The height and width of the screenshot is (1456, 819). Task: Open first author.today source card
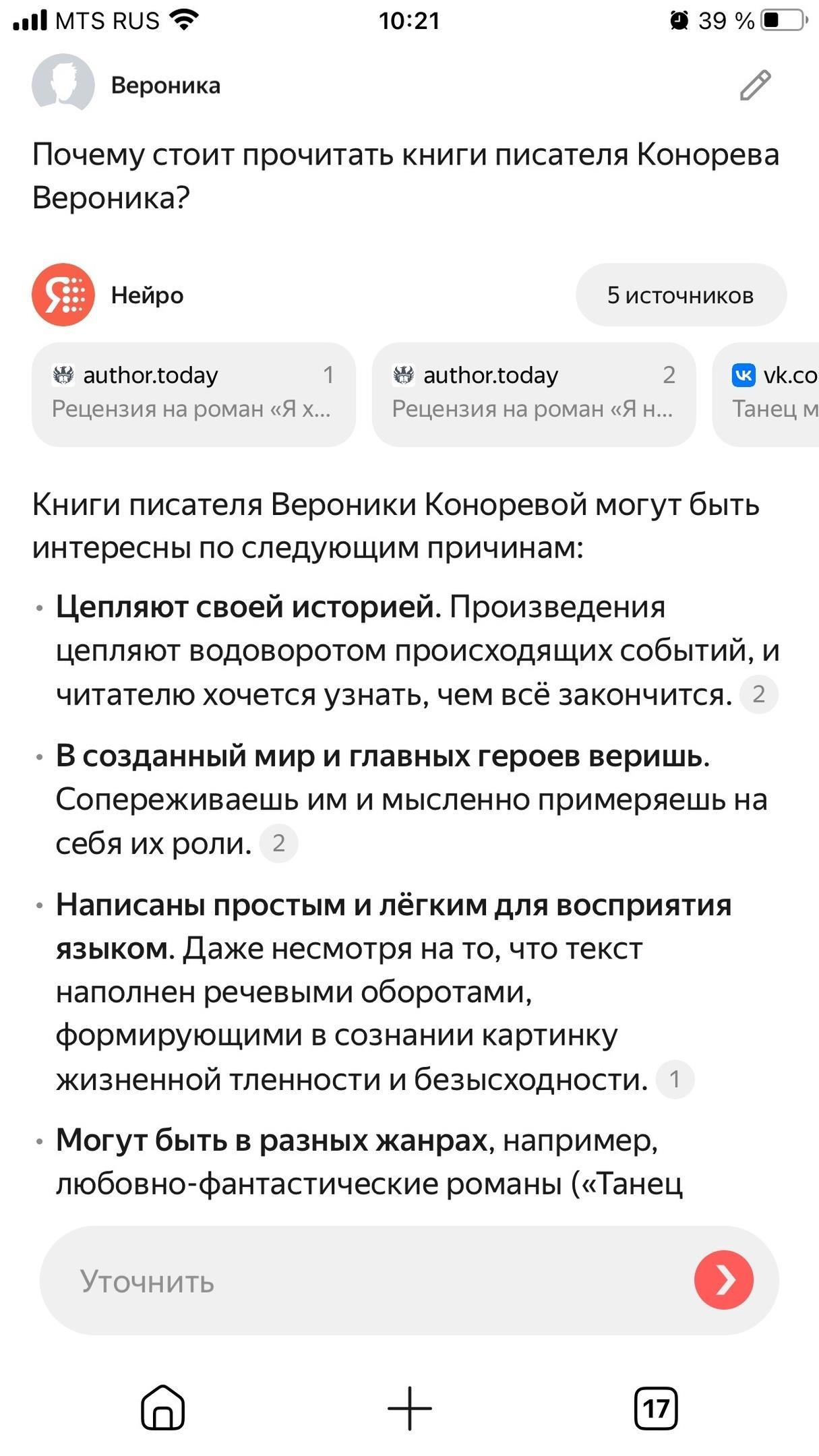point(193,394)
